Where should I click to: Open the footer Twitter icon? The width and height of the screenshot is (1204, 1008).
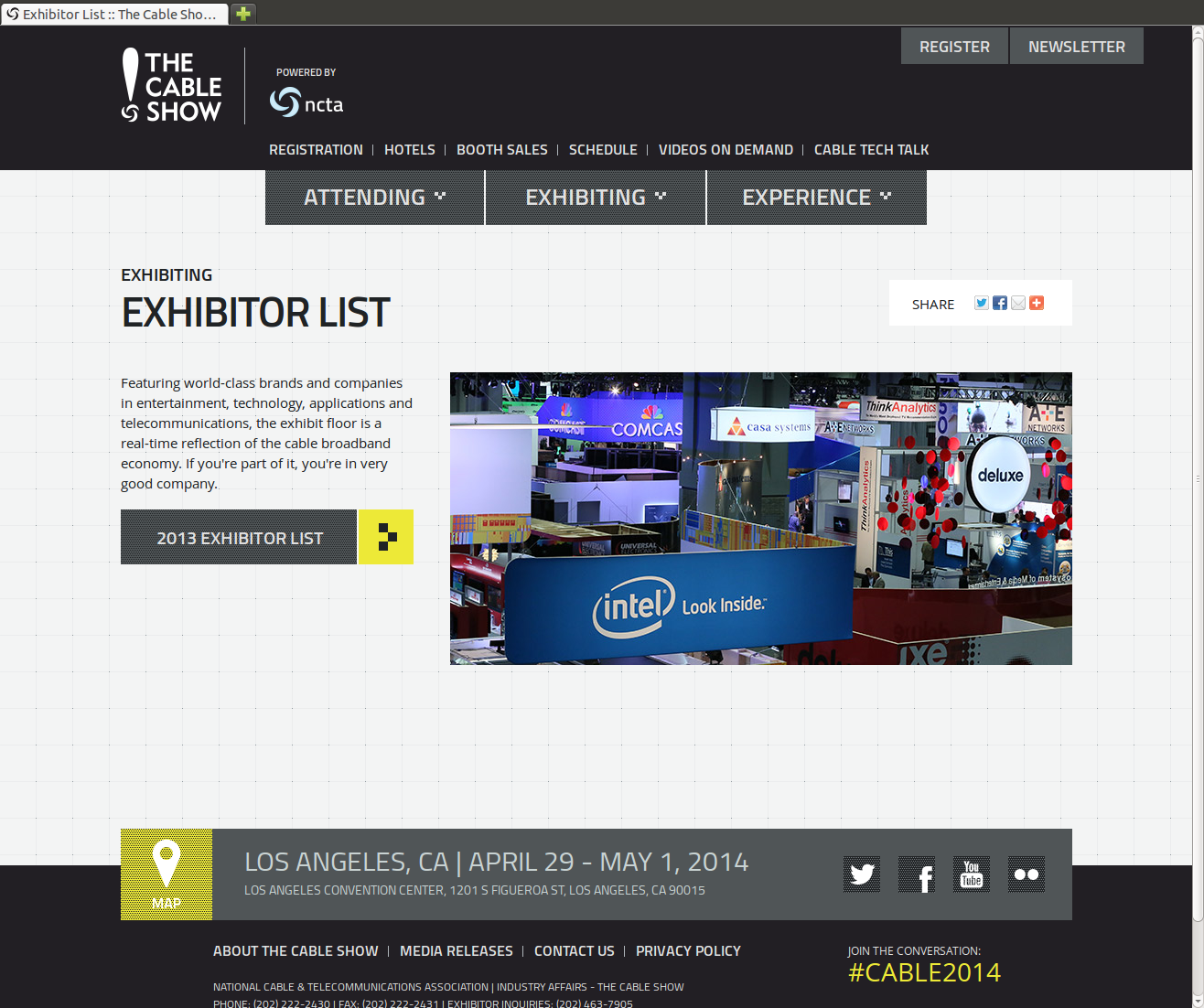tap(862, 874)
